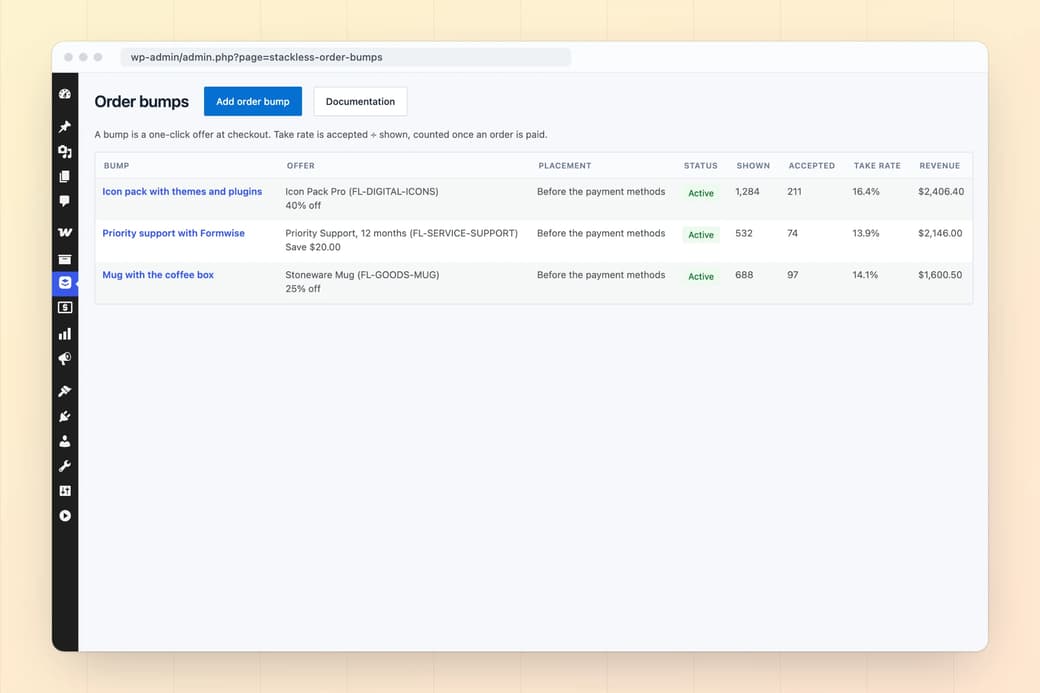Open the Users person icon
The image size is (1040, 693).
(65, 441)
